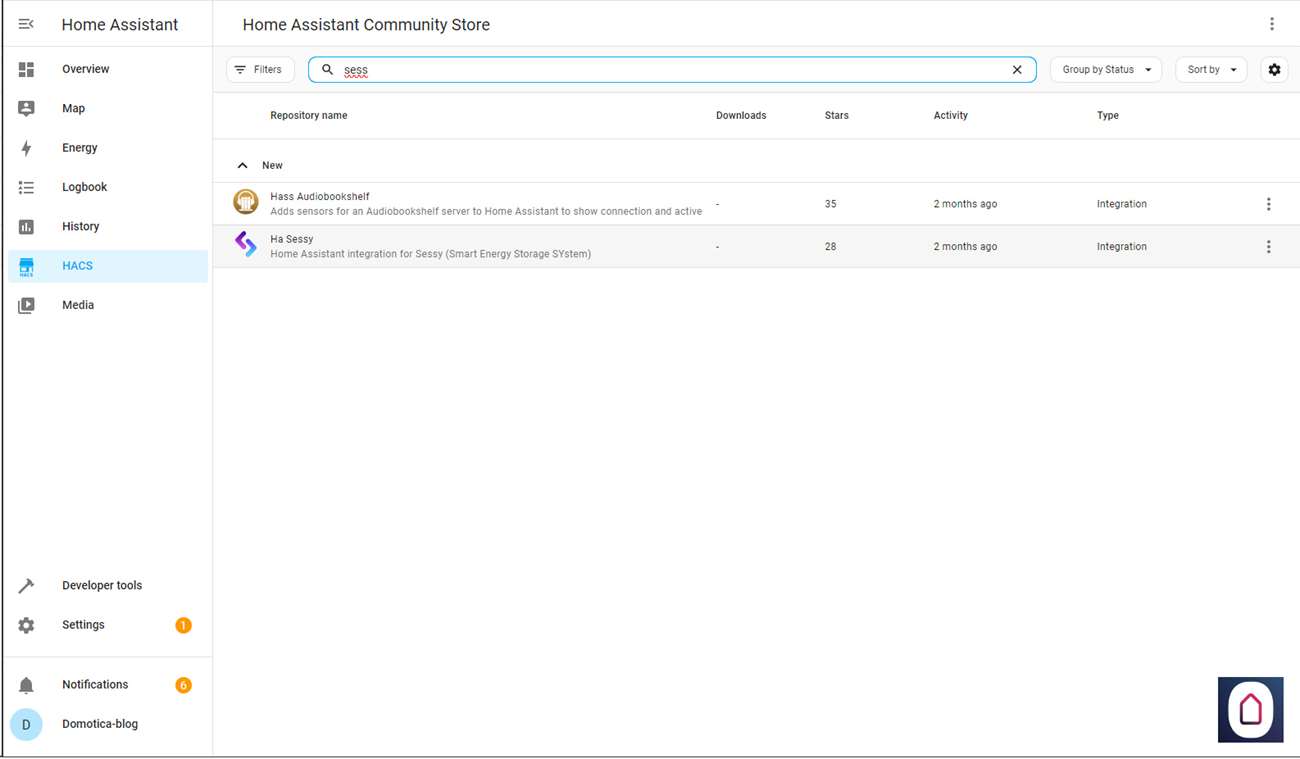
Task: Click into the search input field
Action: coord(670,70)
